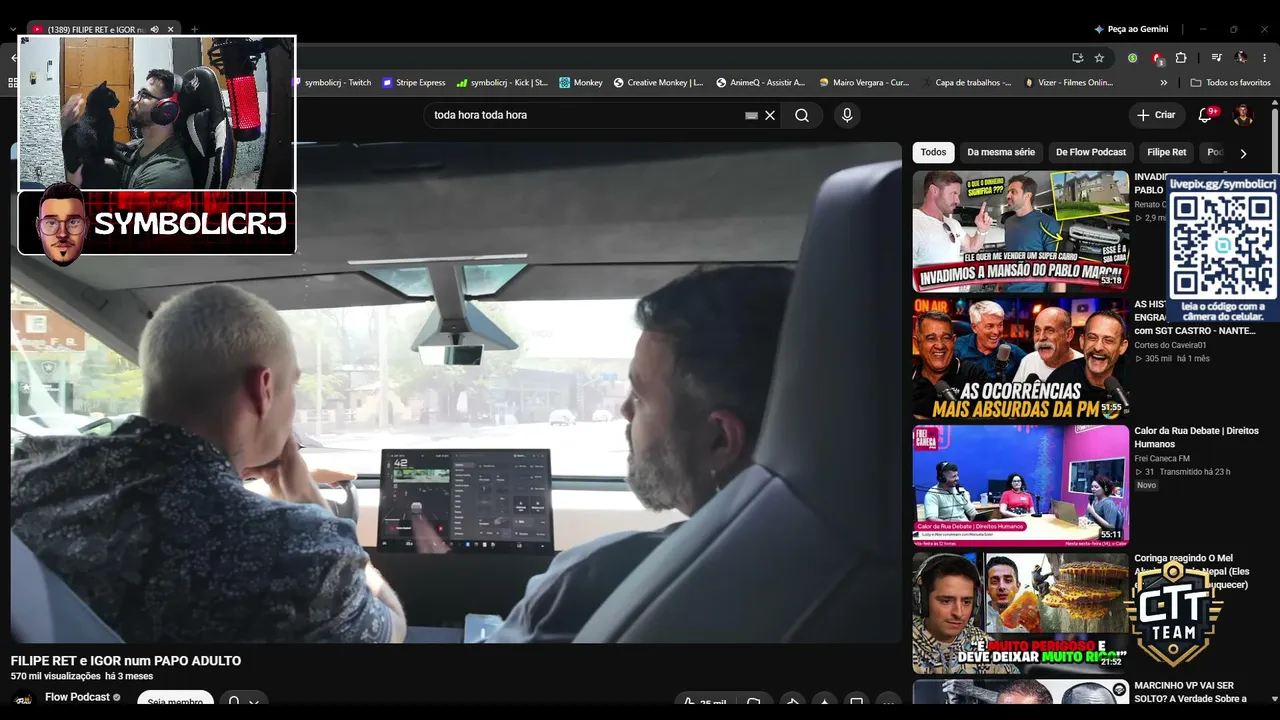
Task: Click the '570 mil visualizações' view count text
Action: tap(56, 677)
